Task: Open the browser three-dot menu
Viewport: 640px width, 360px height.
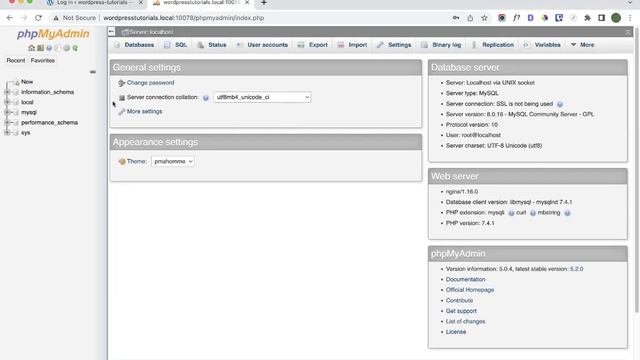Action: pos(630,18)
